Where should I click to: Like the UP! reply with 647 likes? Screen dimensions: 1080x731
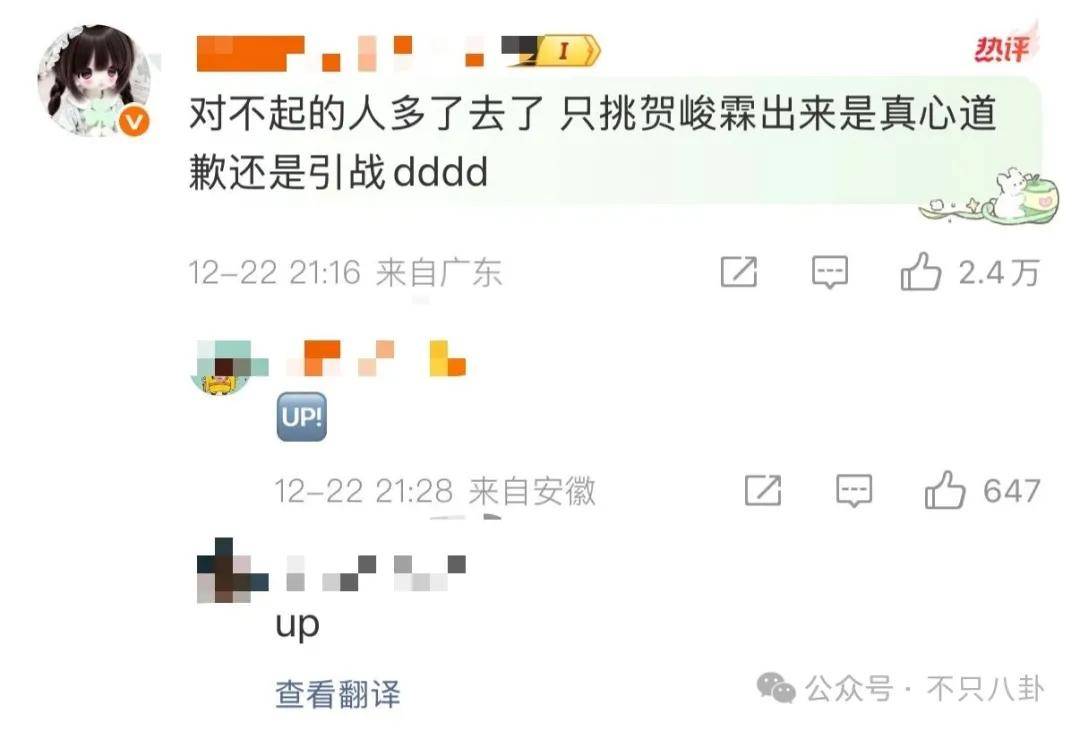click(x=944, y=490)
